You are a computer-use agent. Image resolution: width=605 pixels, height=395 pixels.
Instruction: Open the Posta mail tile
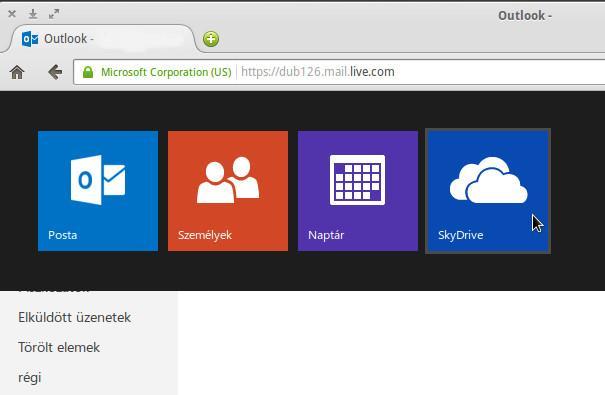point(98,191)
